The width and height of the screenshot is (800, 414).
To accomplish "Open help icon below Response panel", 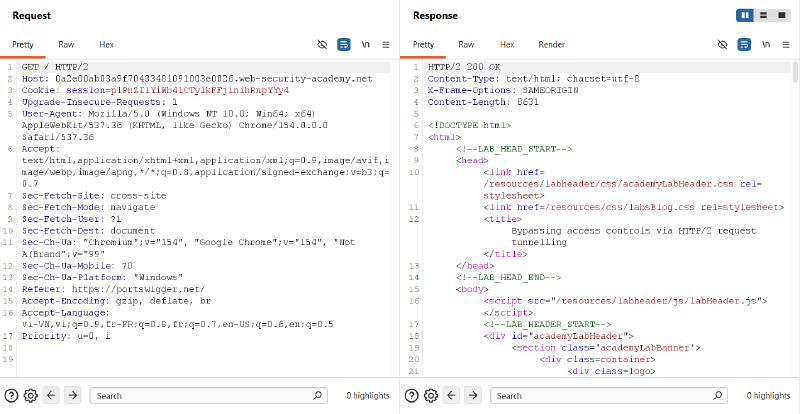I will pos(411,396).
